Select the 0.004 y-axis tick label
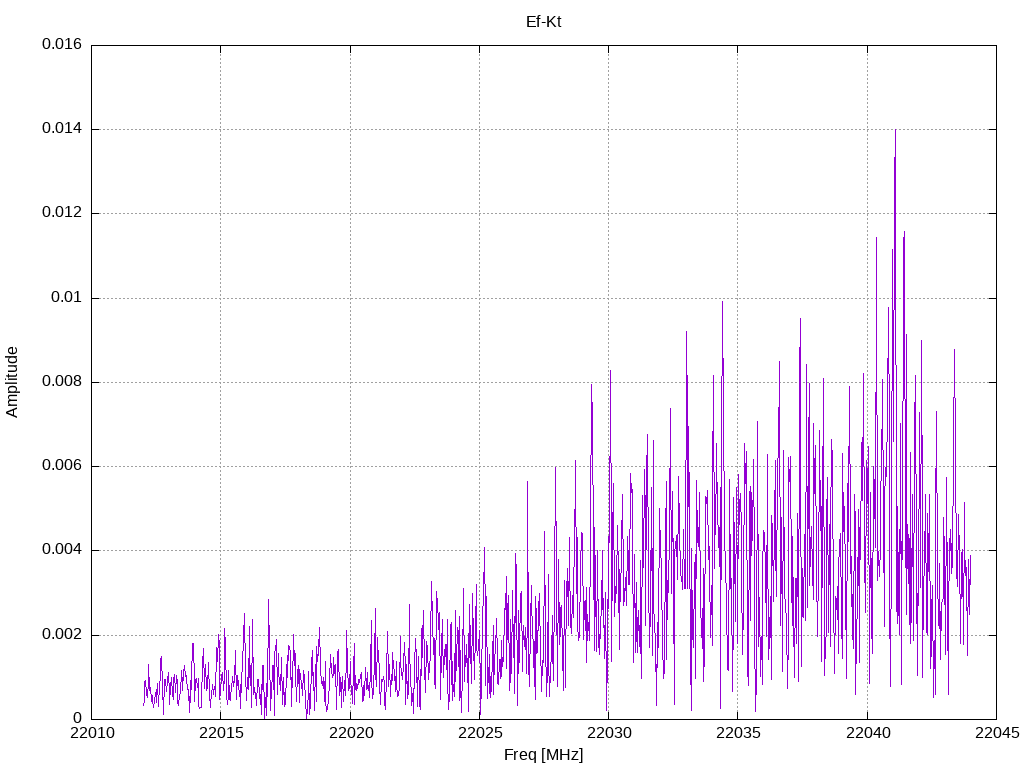This screenshot has height=768, width=1024. coord(62,550)
